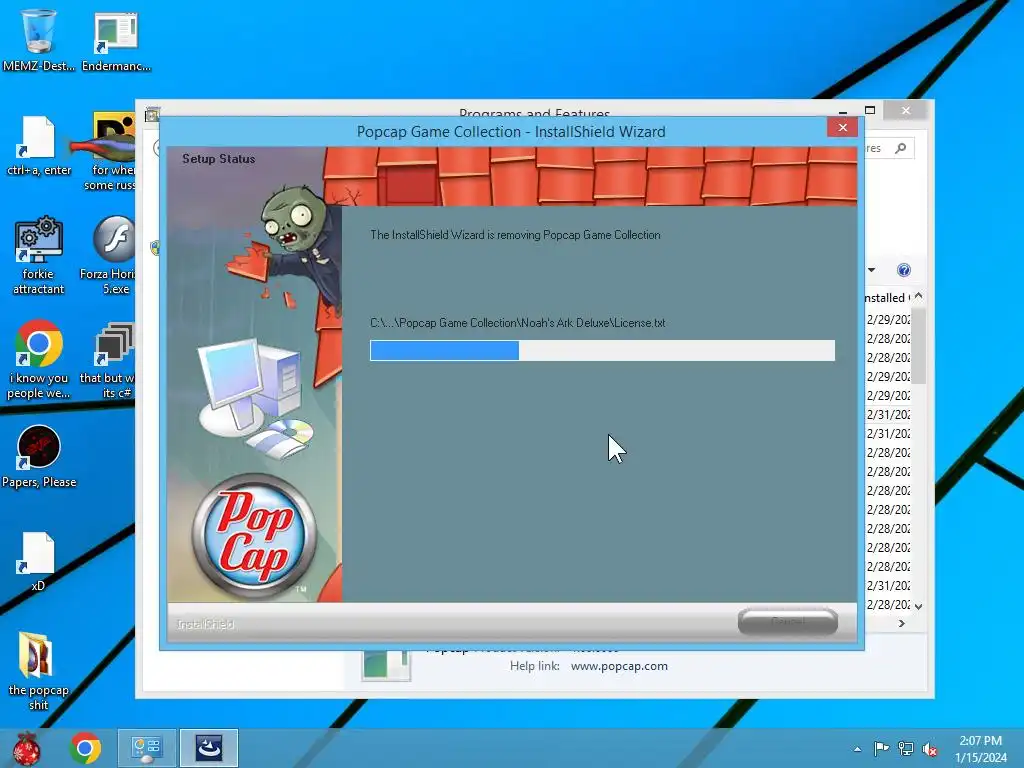The height and width of the screenshot is (768, 1024).
Task: Open the xD desktop file
Action: (39, 562)
